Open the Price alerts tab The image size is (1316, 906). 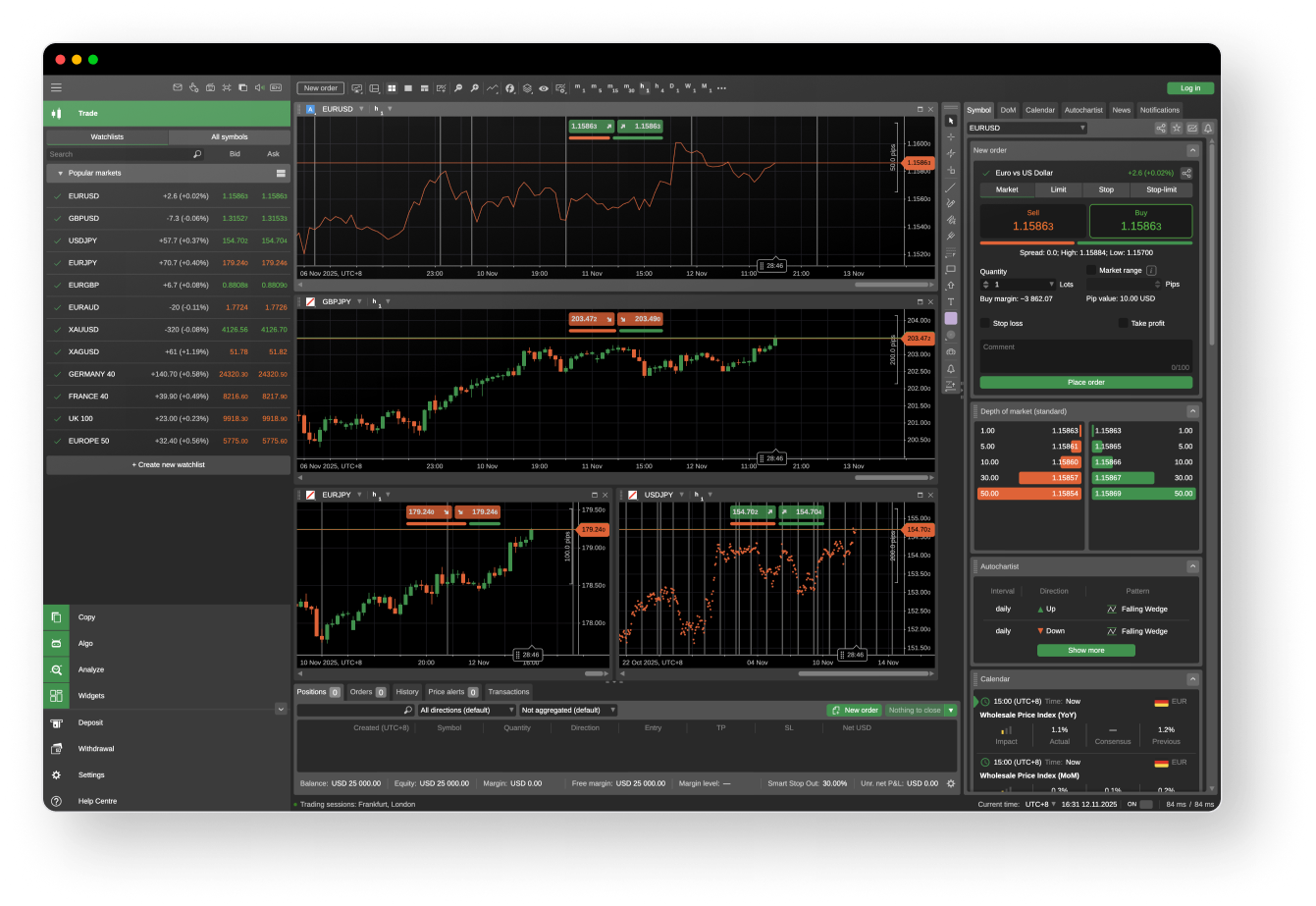[x=447, y=692]
